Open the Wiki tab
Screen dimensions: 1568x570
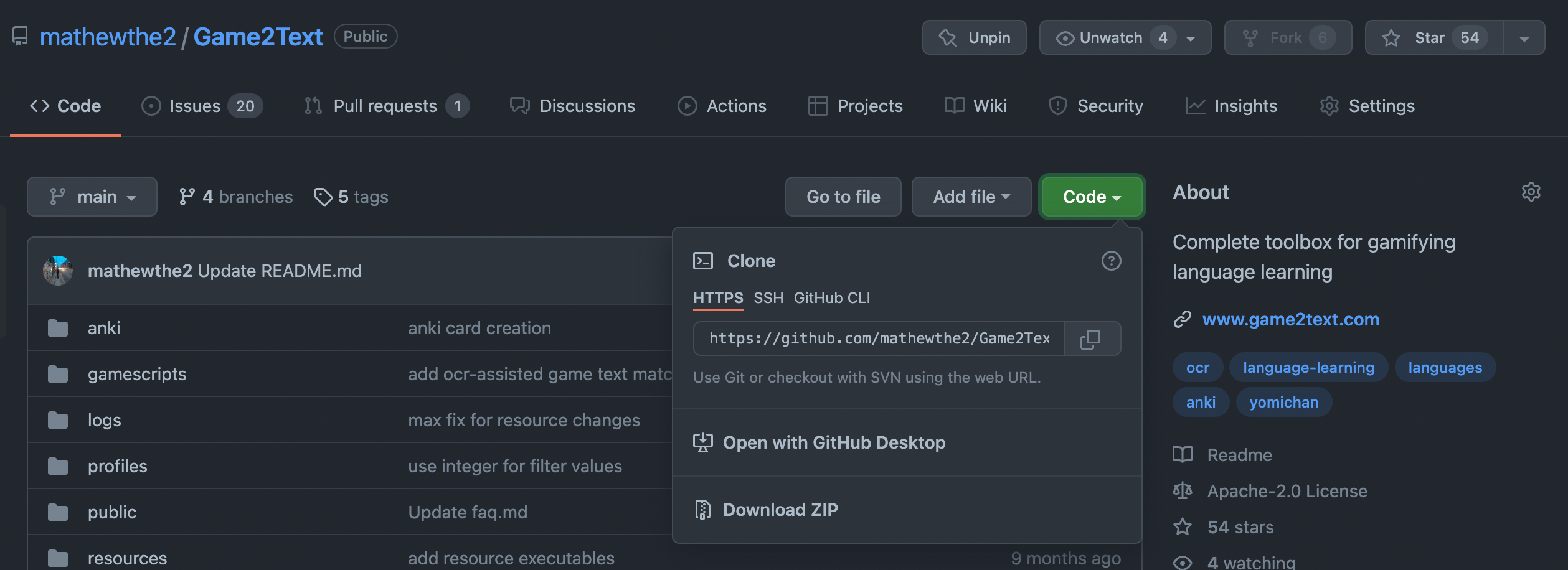(975, 106)
